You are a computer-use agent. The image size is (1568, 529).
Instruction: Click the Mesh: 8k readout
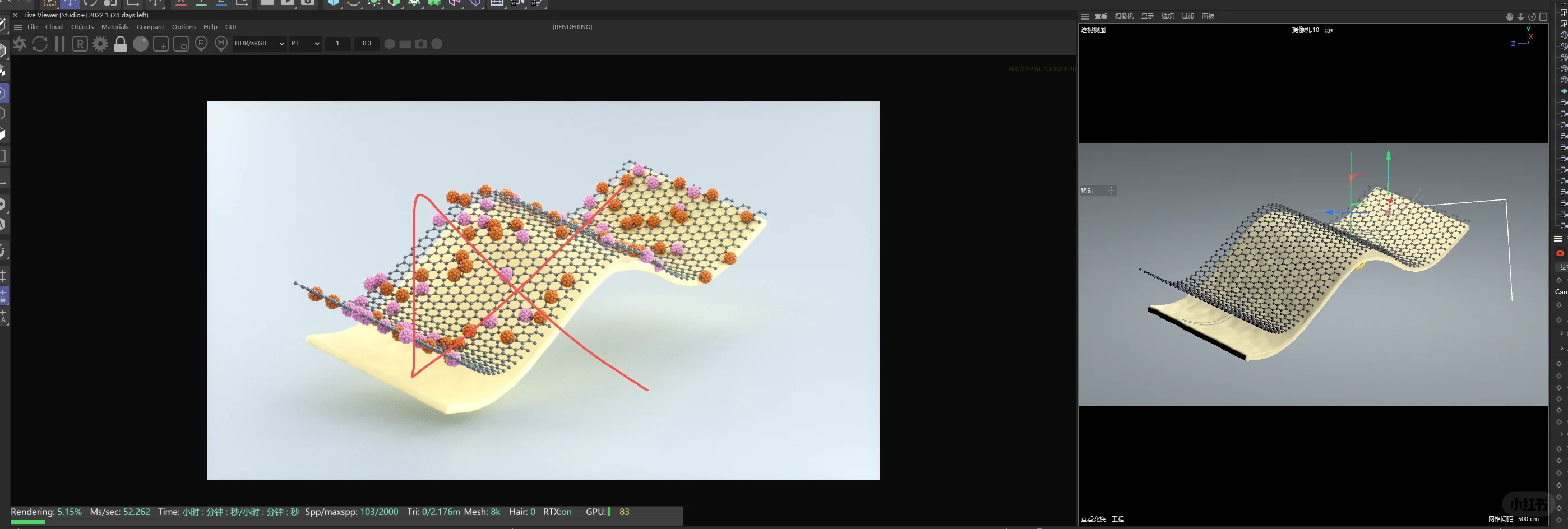[482, 512]
